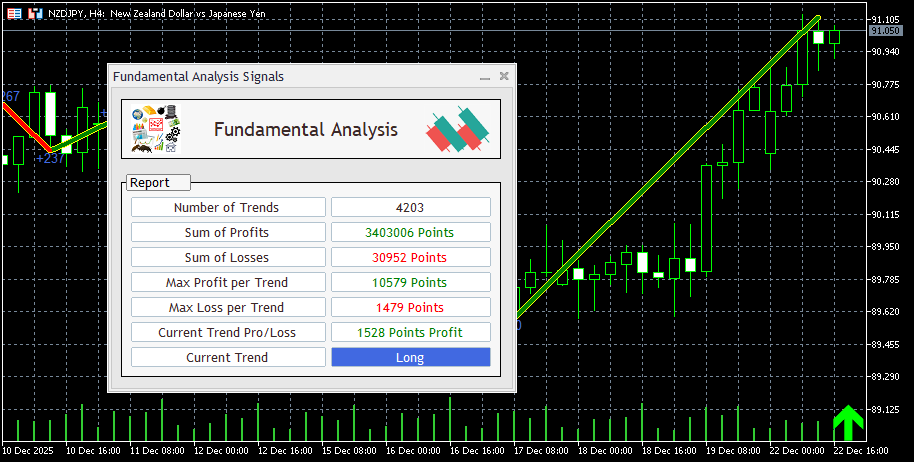Click the 15 Dec 08:00 time label
914x462 pixels.
click(x=349, y=450)
